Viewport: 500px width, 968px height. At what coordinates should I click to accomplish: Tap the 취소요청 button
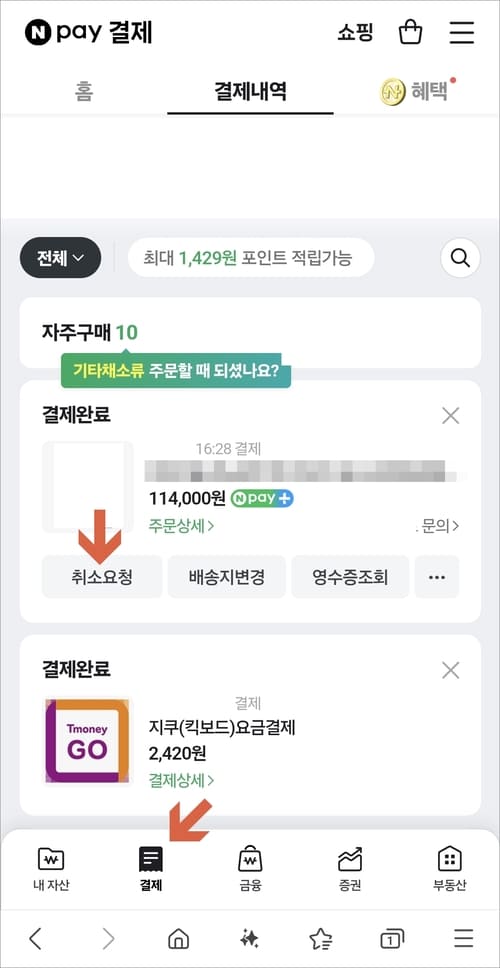(102, 577)
